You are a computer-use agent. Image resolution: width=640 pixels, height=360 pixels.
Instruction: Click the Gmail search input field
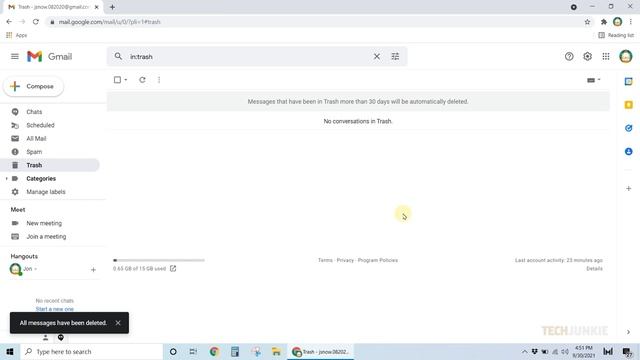coord(249,56)
